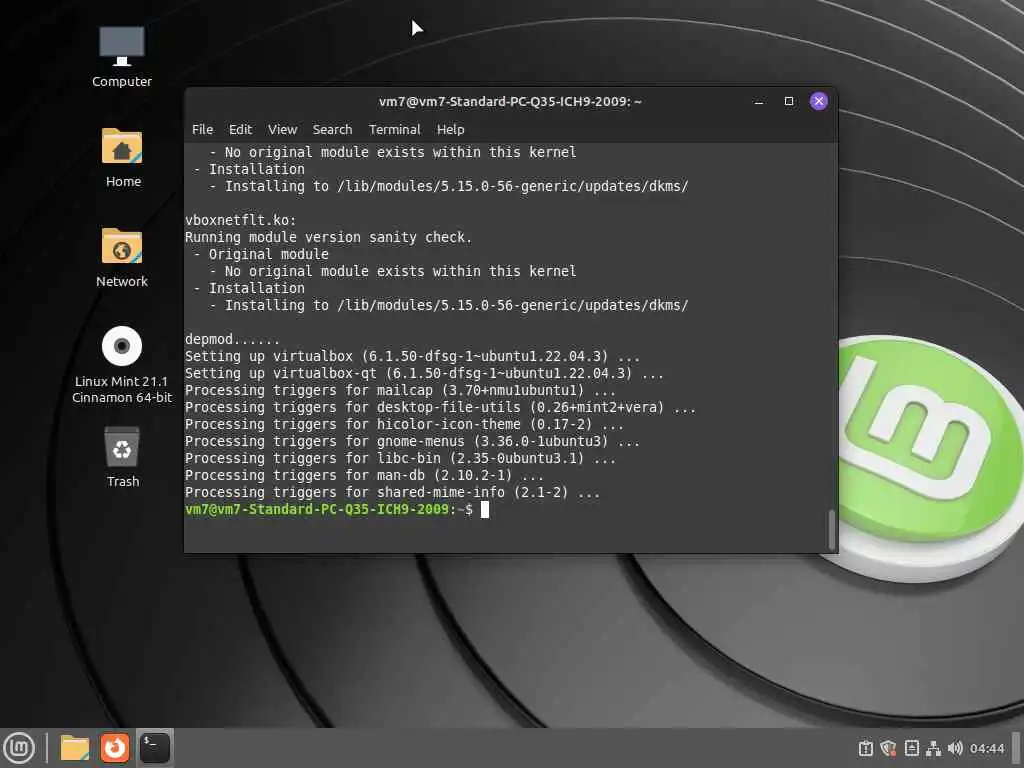Click the terminal vertical scrollbar handle

831,529
